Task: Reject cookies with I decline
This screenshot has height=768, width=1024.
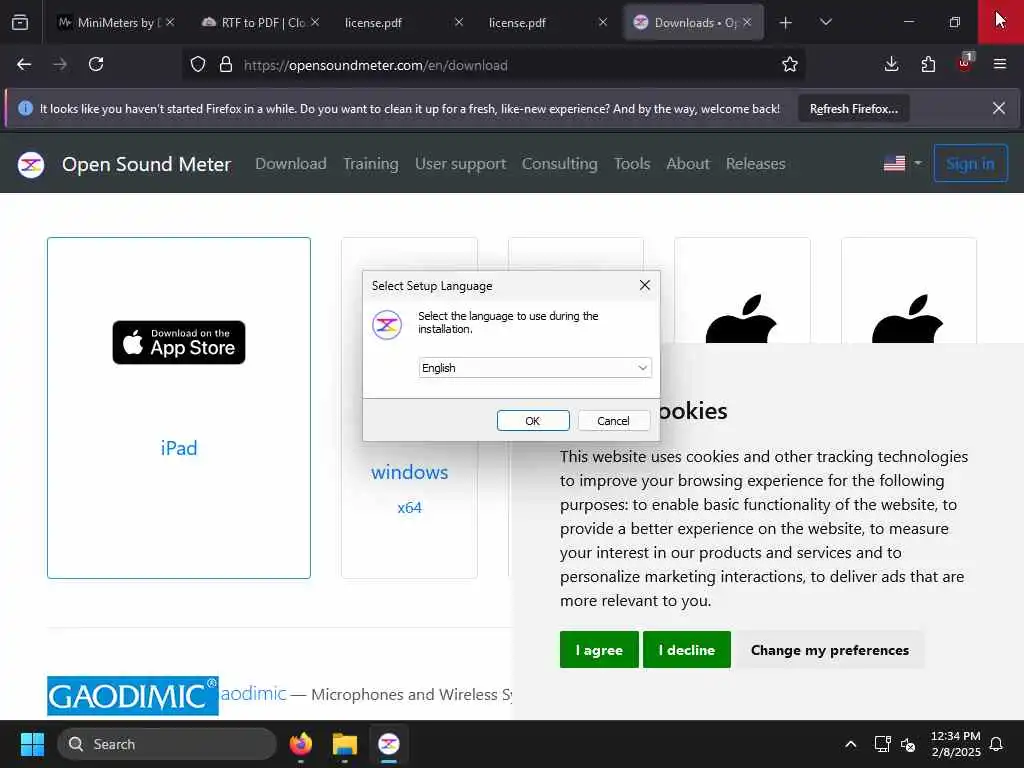Action: point(686,650)
